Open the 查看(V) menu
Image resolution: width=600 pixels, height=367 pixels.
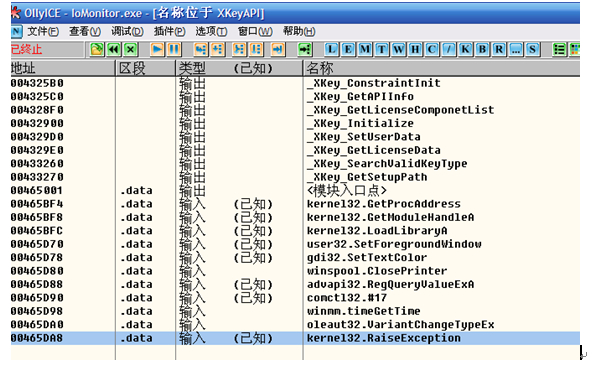click(85, 31)
